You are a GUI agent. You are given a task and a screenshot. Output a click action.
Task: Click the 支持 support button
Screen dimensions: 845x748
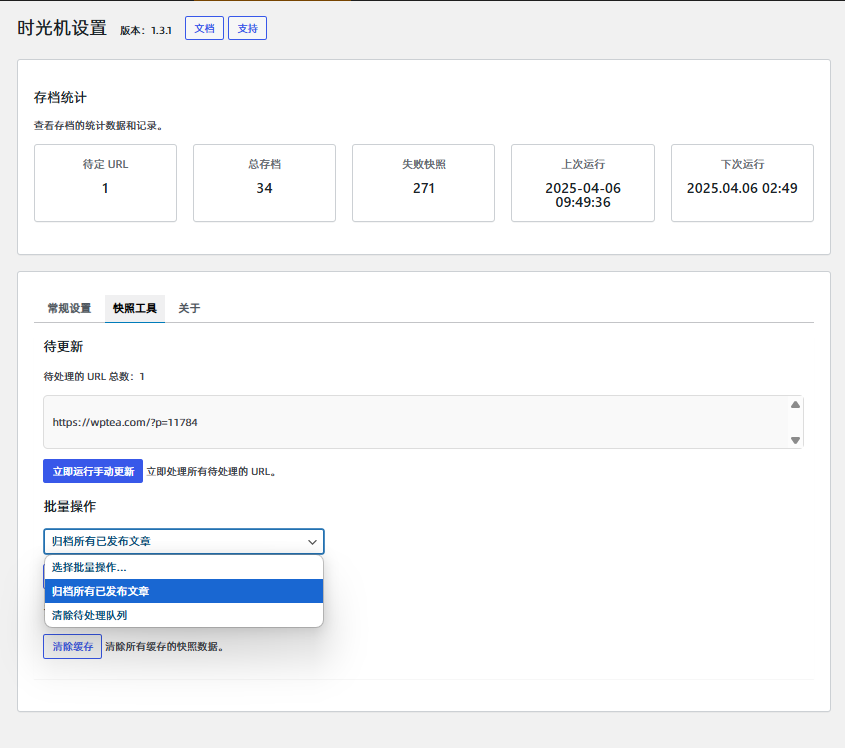click(247, 28)
